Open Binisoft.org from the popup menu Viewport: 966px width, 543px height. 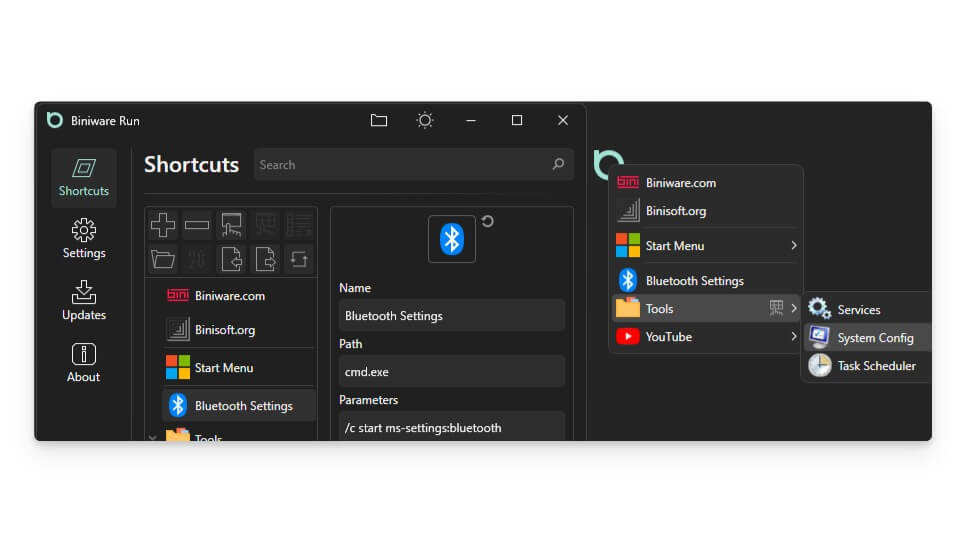(706, 211)
